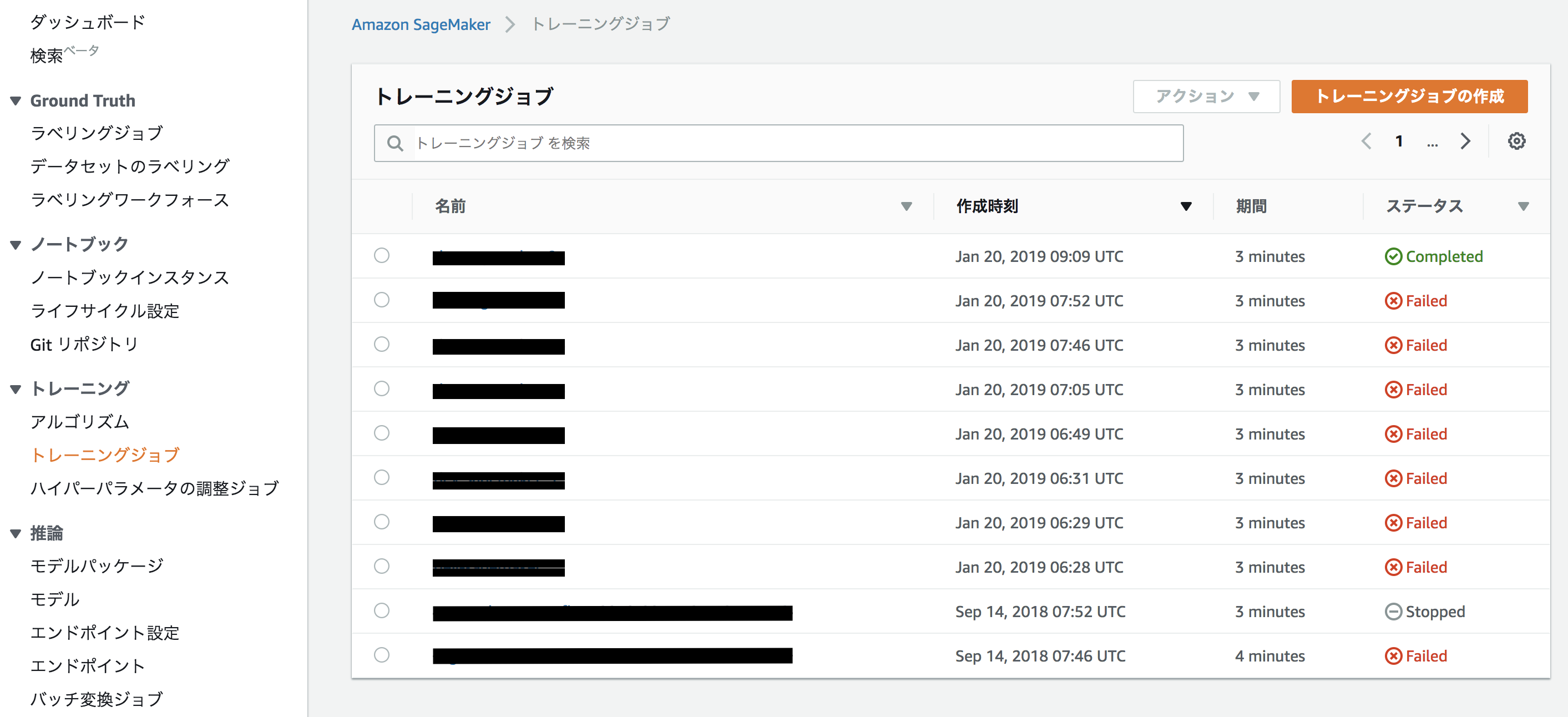1568x717 pixels.
Task: Click the "Stopped" status text
Action: click(1435, 612)
